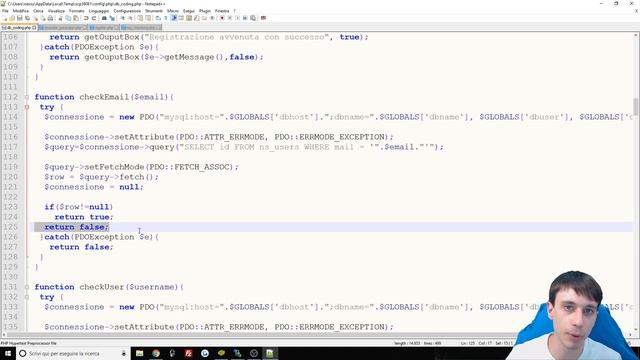640x360 pixels.
Task: Open Chrome from the taskbar
Action: click(156, 353)
